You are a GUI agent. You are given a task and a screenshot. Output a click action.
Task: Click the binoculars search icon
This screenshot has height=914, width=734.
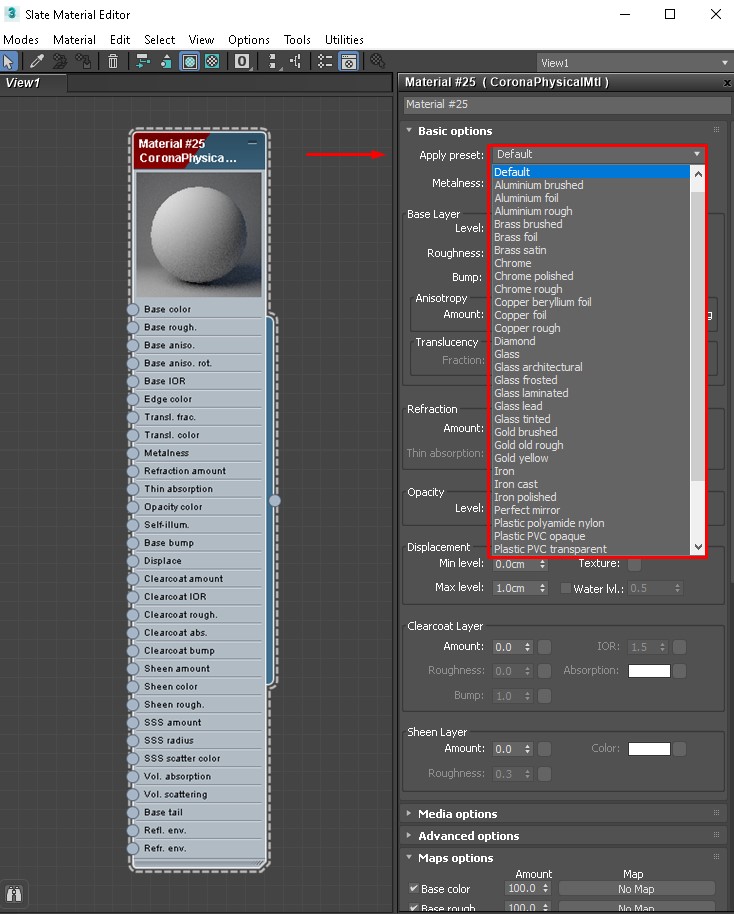pos(13,894)
